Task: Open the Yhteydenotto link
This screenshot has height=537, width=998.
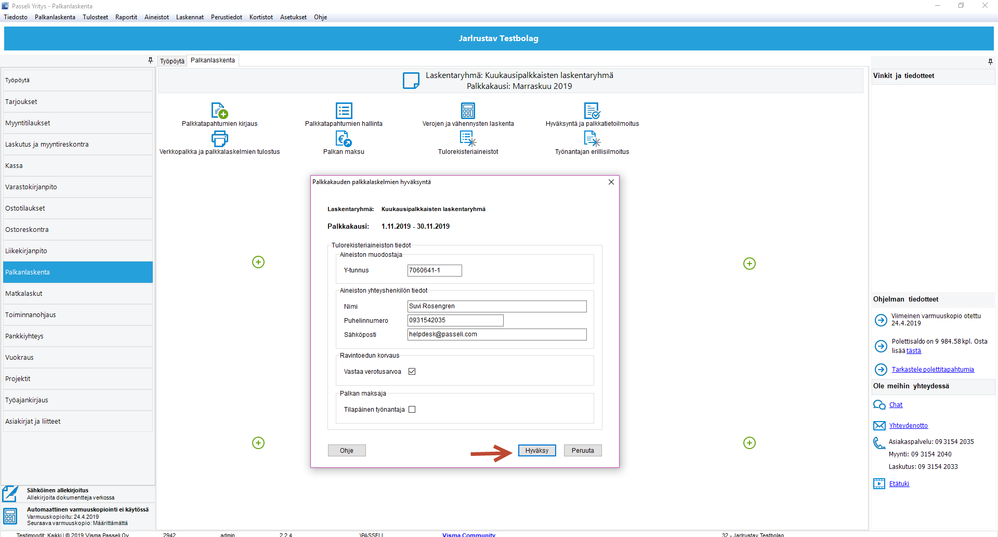Action: pos(908,426)
